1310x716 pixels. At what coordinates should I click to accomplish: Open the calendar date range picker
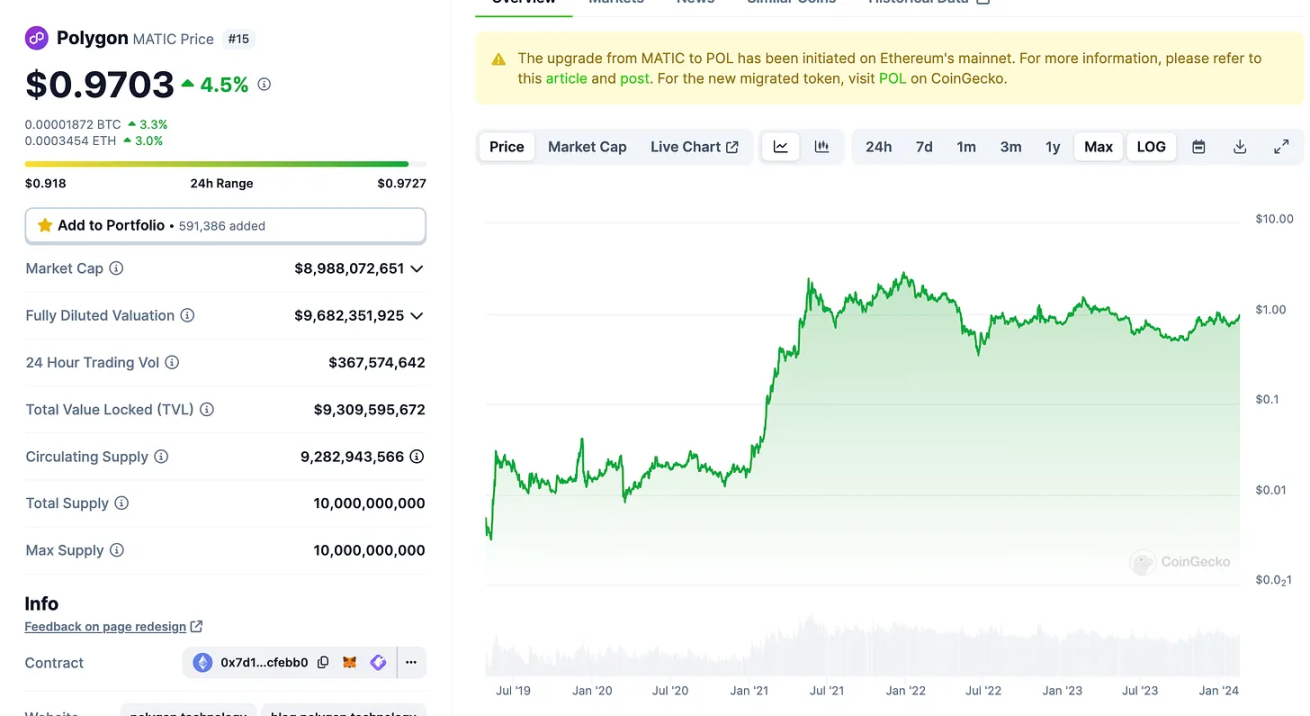click(1198, 147)
